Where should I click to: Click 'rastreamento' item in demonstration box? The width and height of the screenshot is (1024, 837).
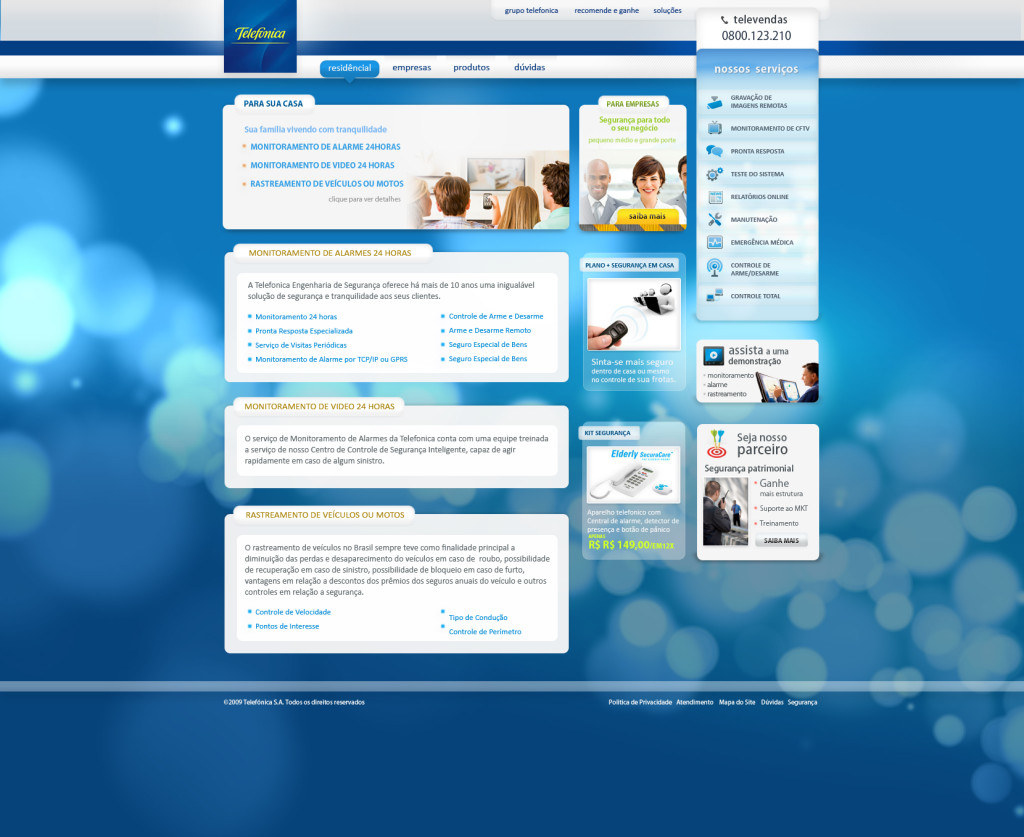click(727, 394)
